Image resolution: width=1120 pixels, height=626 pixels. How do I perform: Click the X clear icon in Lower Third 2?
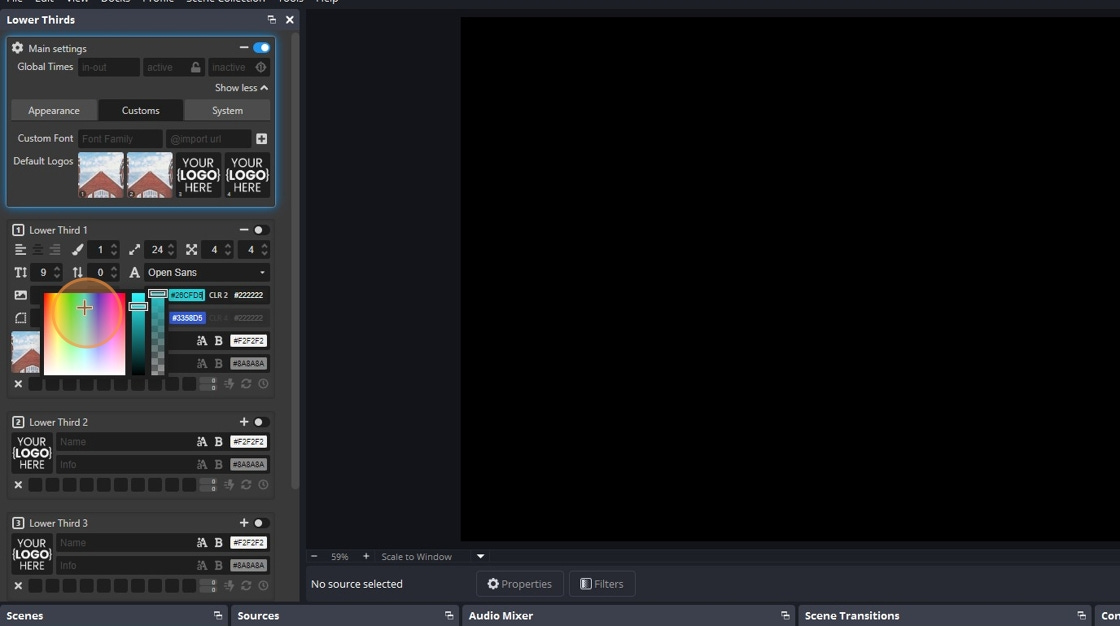click(19, 485)
